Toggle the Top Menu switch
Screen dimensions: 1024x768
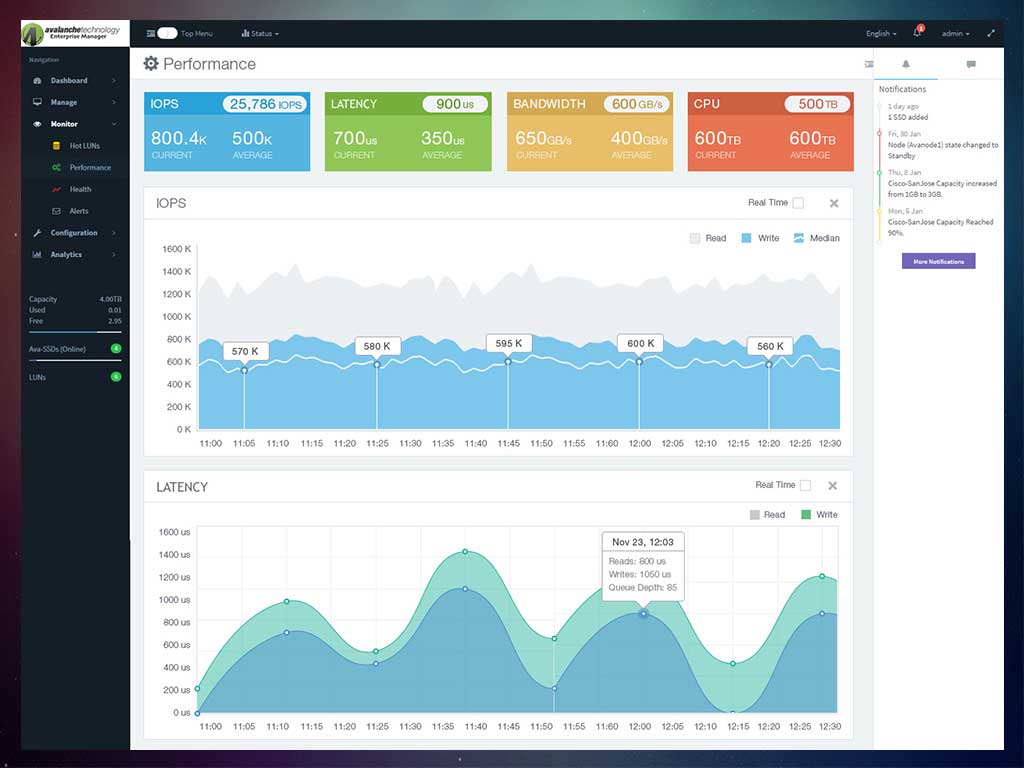click(x=167, y=33)
